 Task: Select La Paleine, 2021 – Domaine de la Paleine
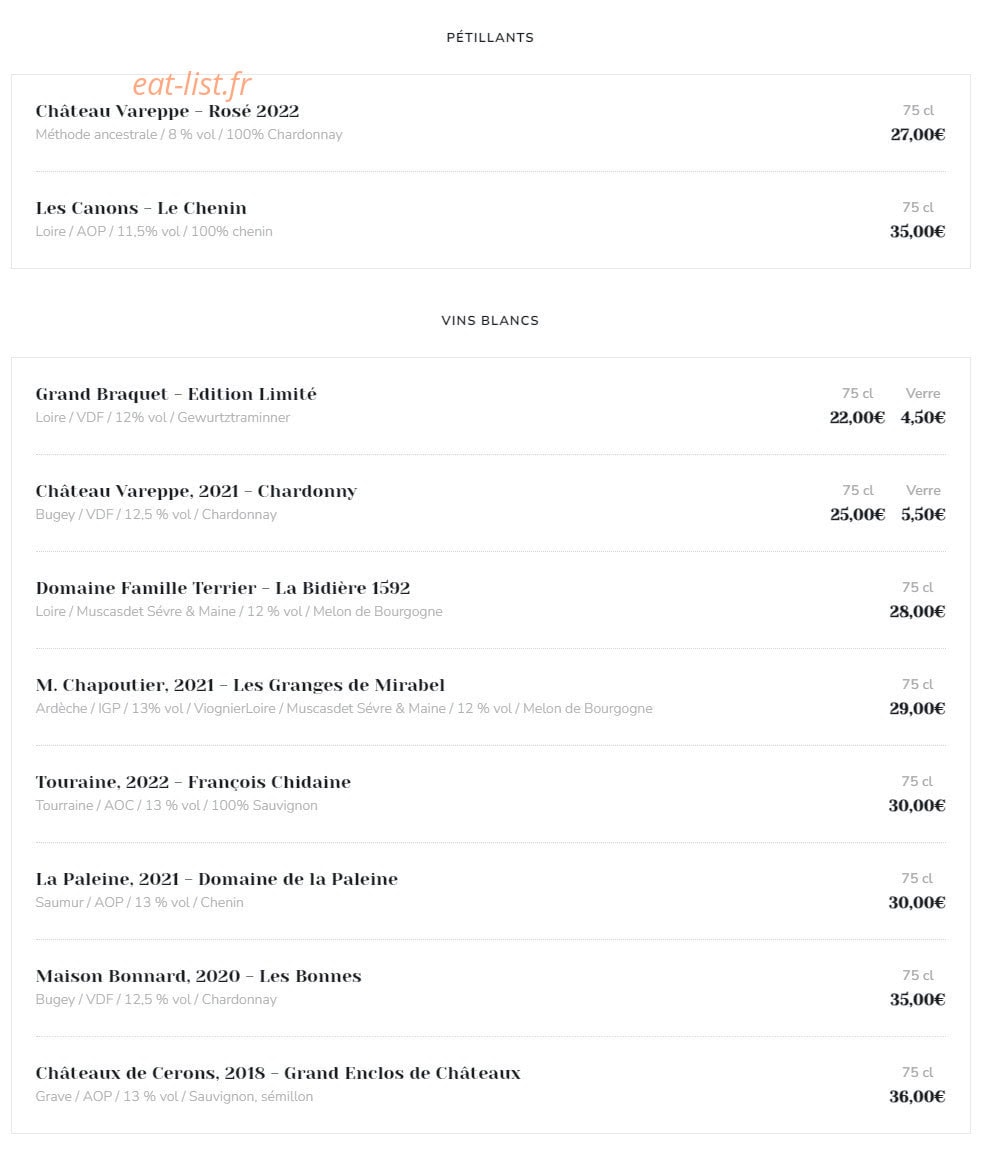coord(216,879)
